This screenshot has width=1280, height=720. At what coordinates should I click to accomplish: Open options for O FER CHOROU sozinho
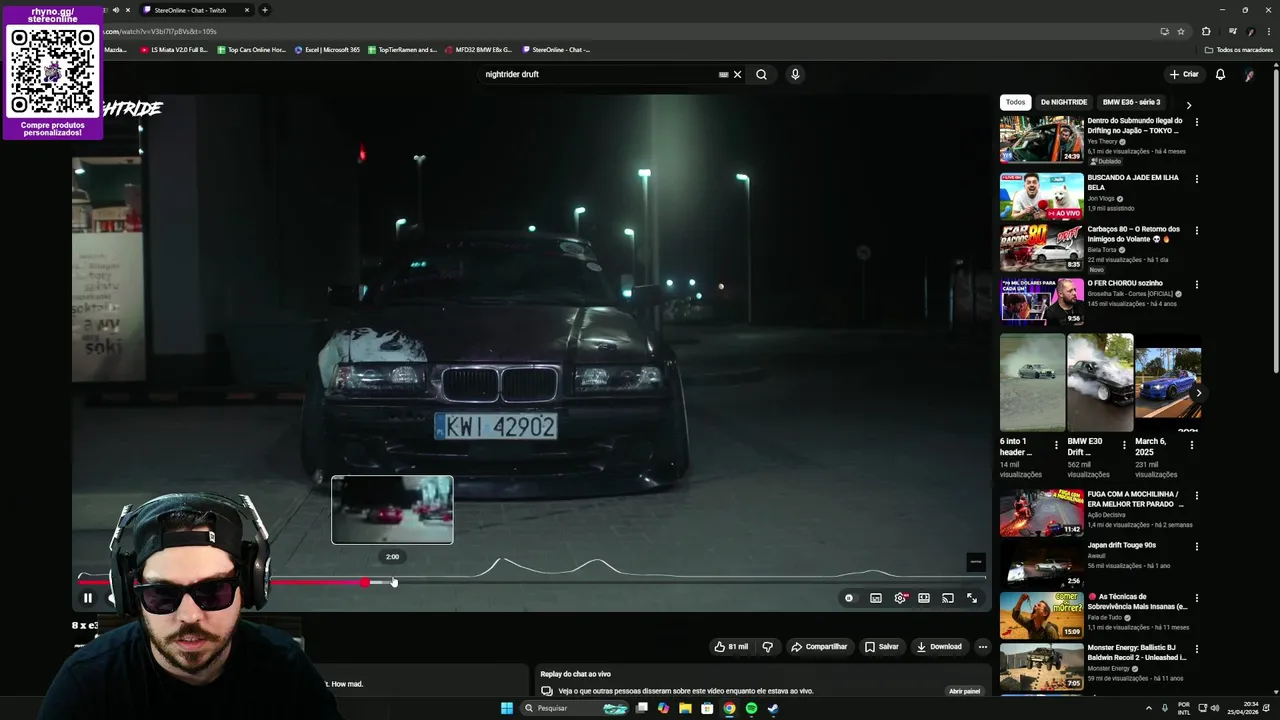(x=1197, y=285)
